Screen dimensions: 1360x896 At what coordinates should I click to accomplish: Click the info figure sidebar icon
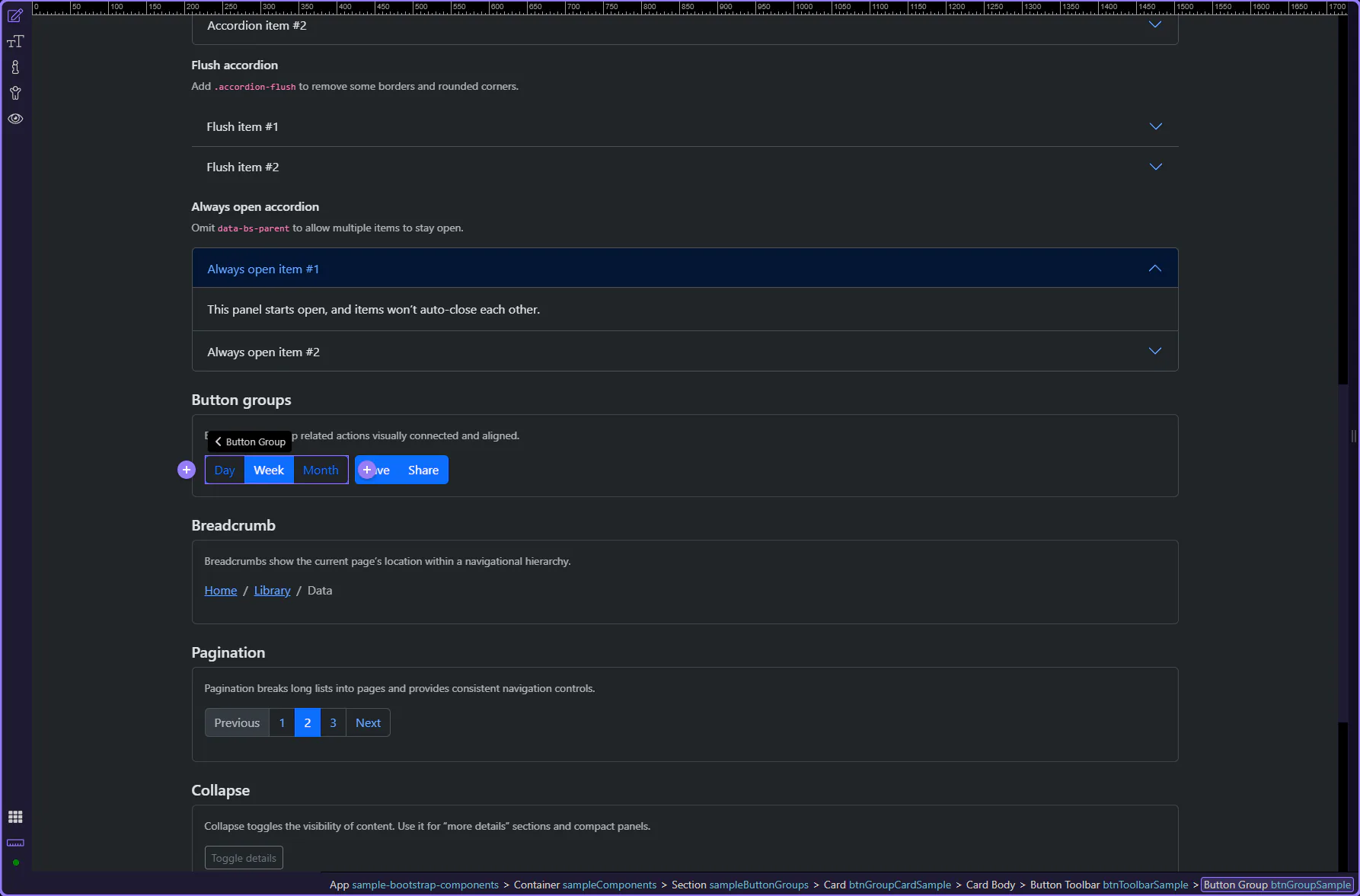pyautogui.click(x=15, y=68)
